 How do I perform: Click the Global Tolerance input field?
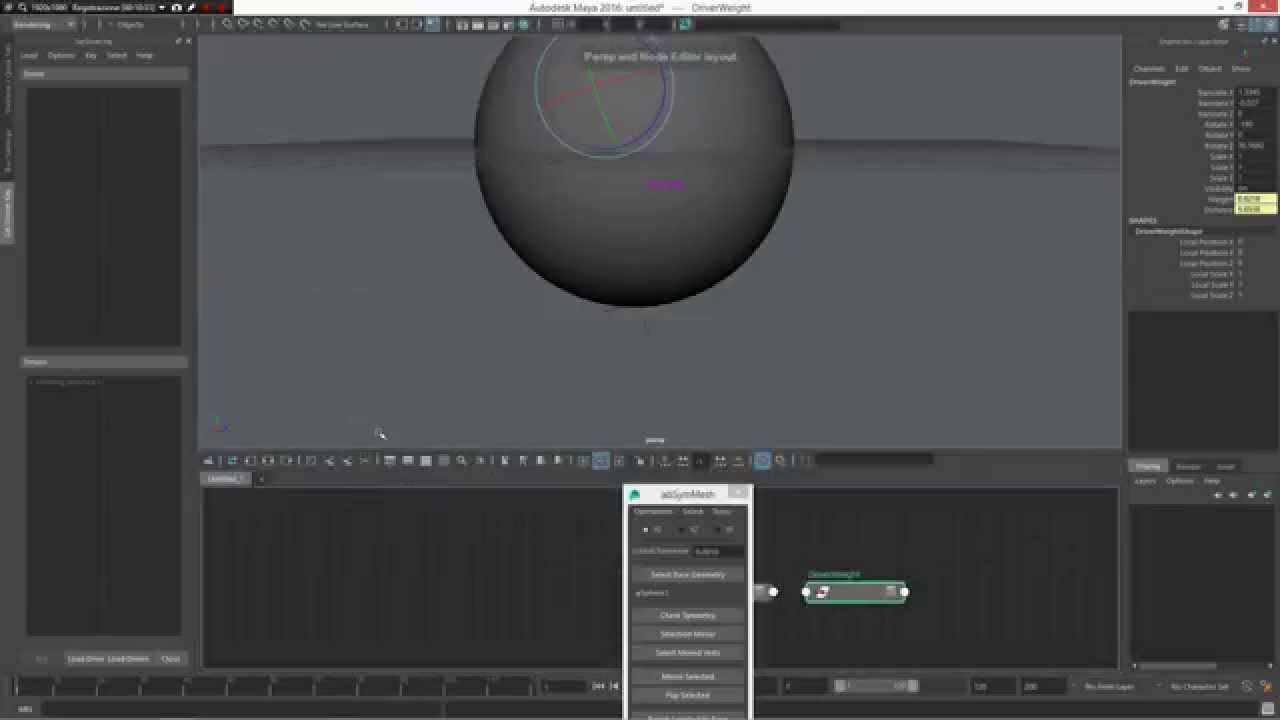click(719, 551)
